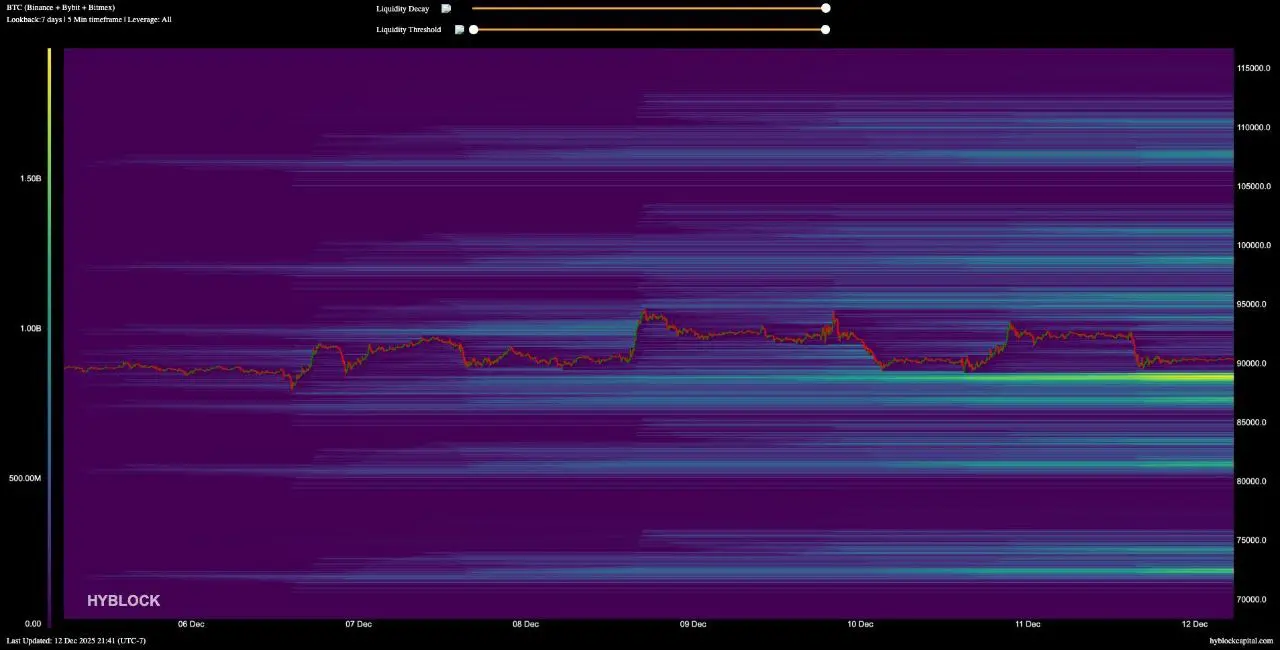Click the 80000.0 price axis label

point(1251,481)
